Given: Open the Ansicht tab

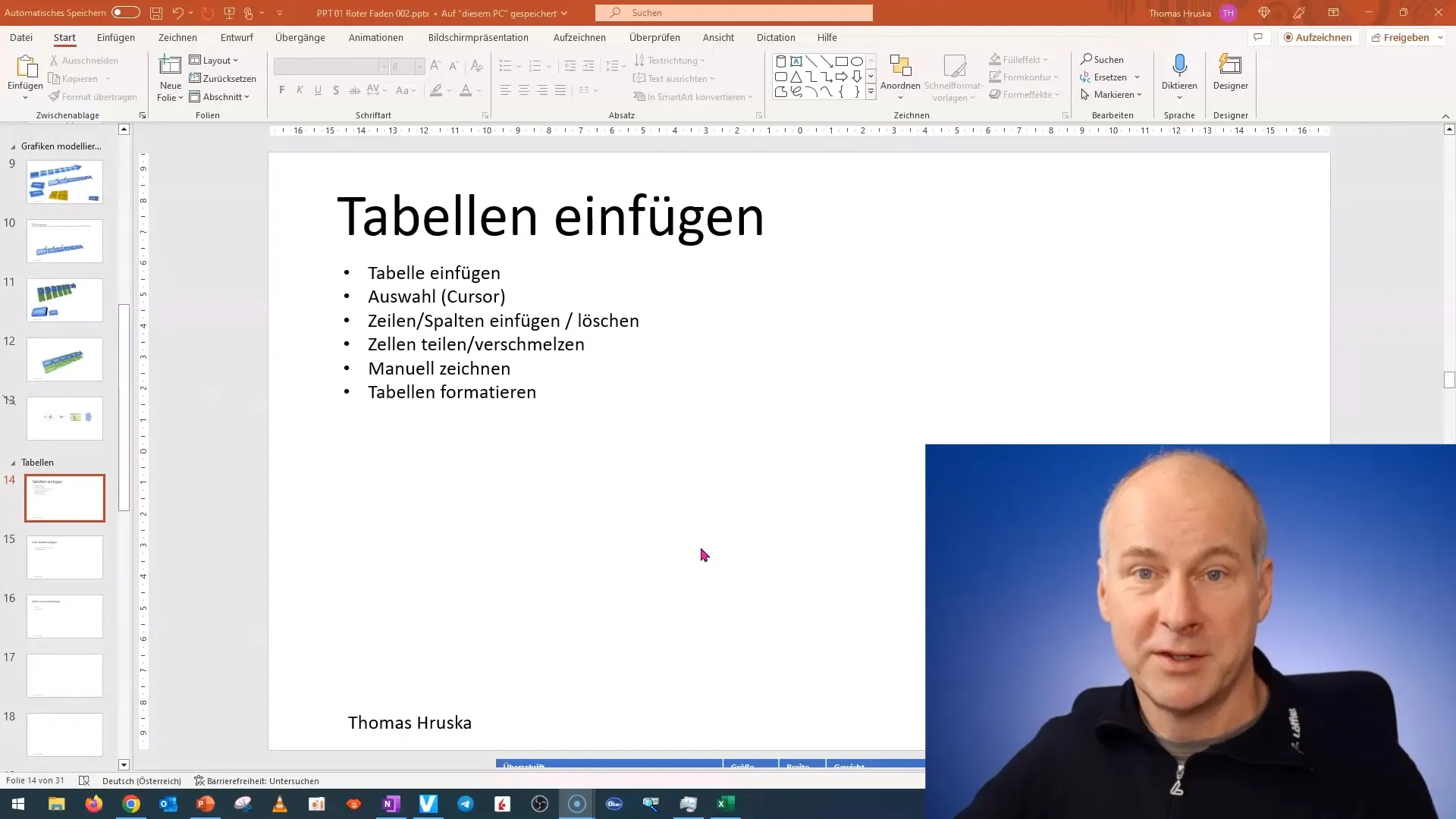Looking at the screenshot, I should pyautogui.click(x=718, y=37).
